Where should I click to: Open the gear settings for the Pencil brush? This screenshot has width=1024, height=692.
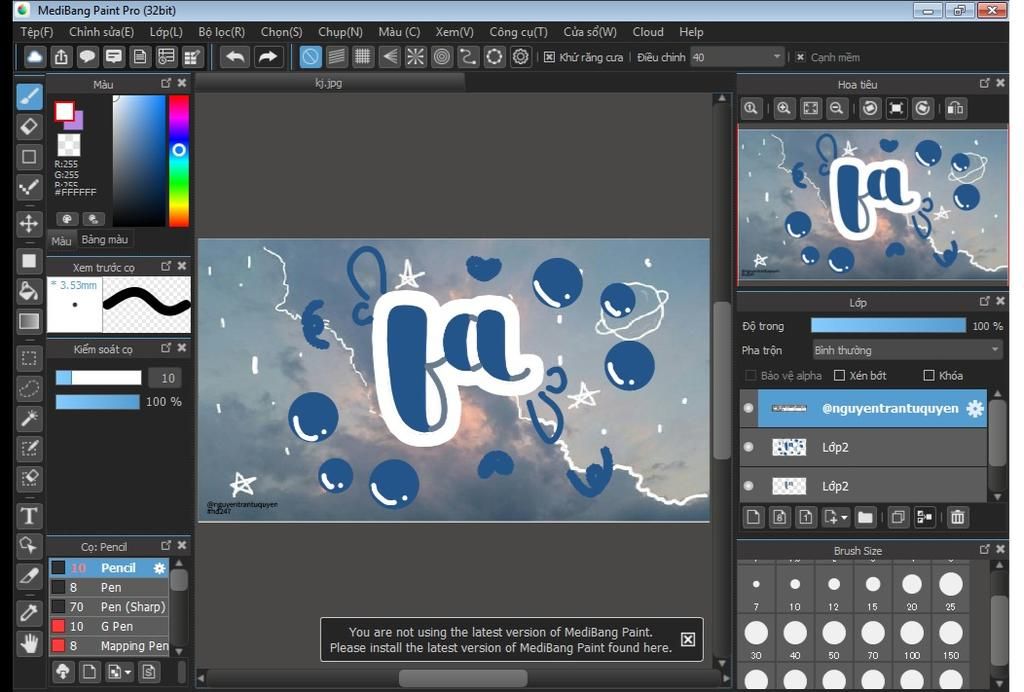click(159, 568)
